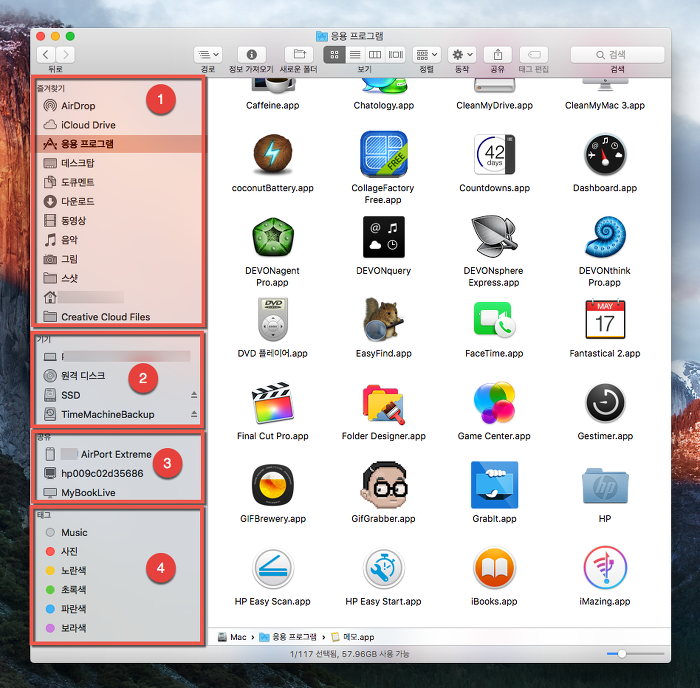This screenshot has width=700, height=688.
Task: Select DEVONsphere Express.app icon
Action: [494, 237]
